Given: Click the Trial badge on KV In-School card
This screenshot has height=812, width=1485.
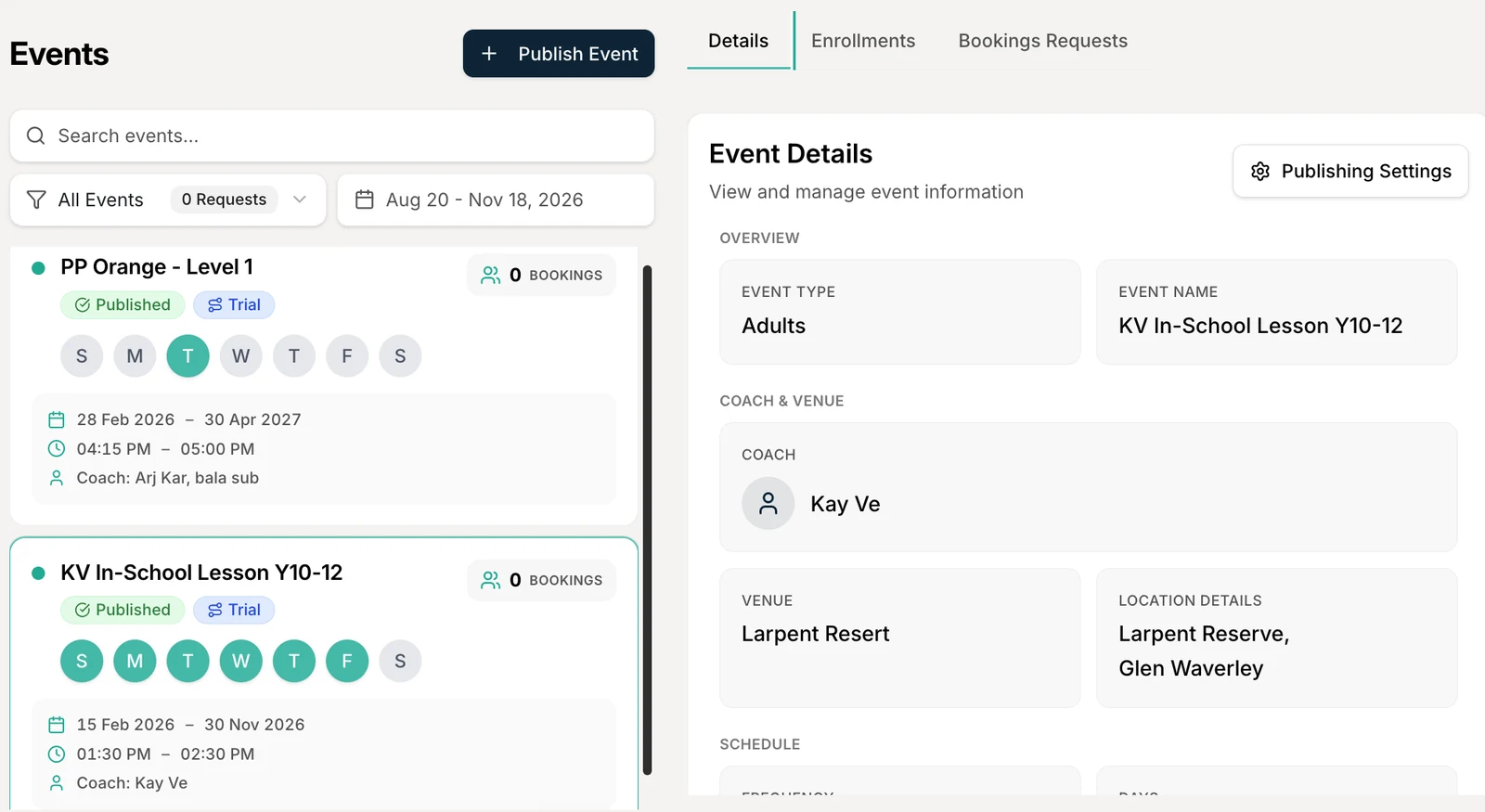Looking at the screenshot, I should (234, 611).
